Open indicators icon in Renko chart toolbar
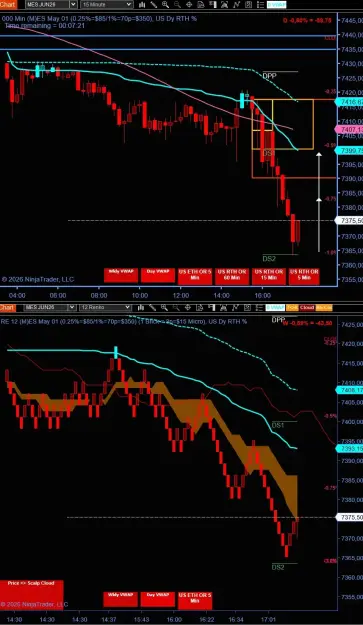Image resolution: width=363 pixels, height=625 pixels. click(x=235, y=307)
